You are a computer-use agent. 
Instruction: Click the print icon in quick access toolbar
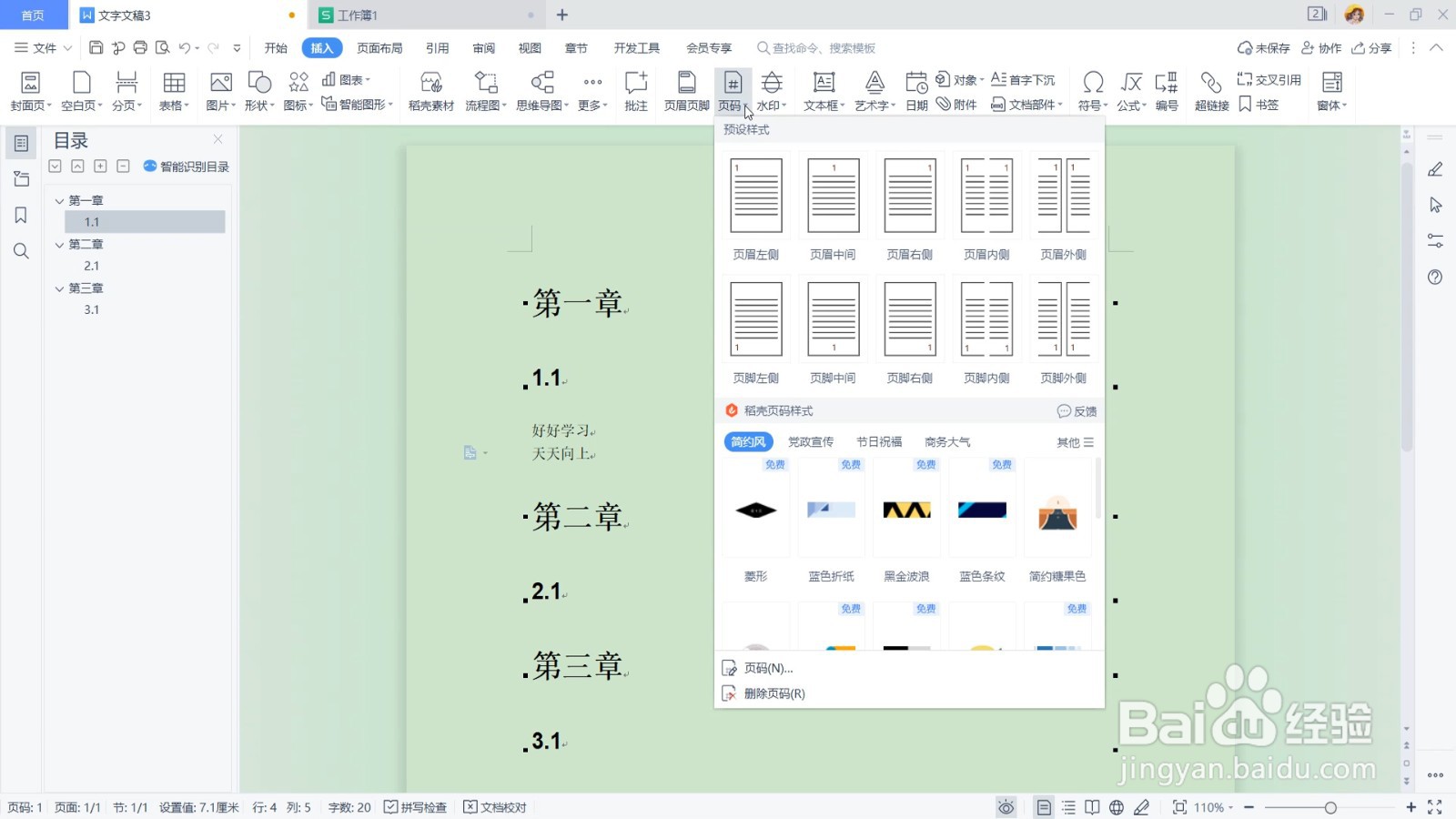click(140, 47)
